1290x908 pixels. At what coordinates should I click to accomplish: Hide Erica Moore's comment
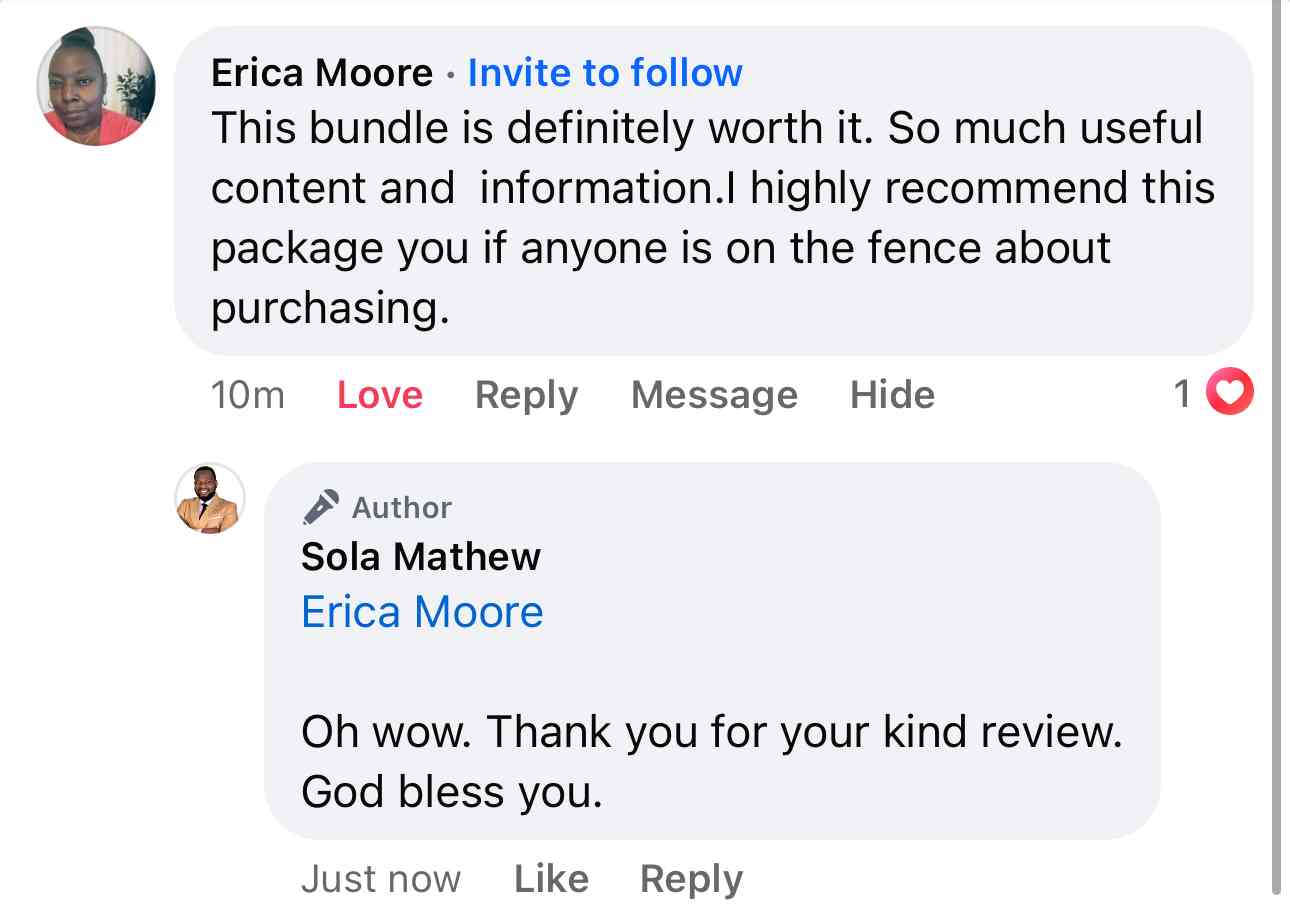pyautogui.click(x=892, y=394)
